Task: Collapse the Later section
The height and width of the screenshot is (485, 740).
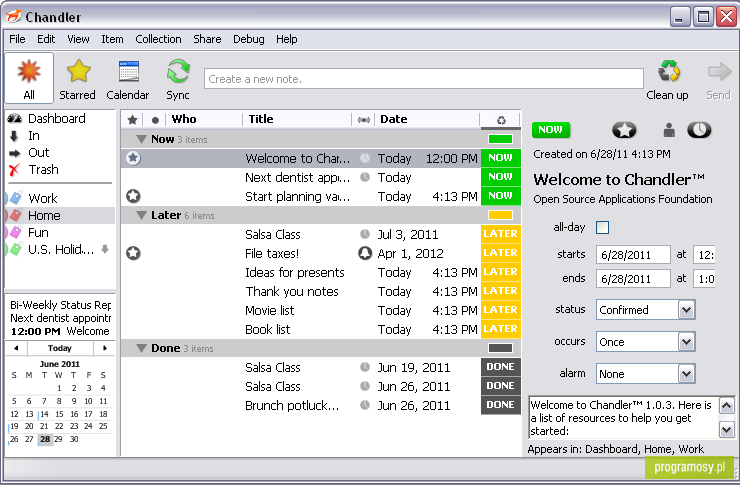Action: [x=141, y=216]
